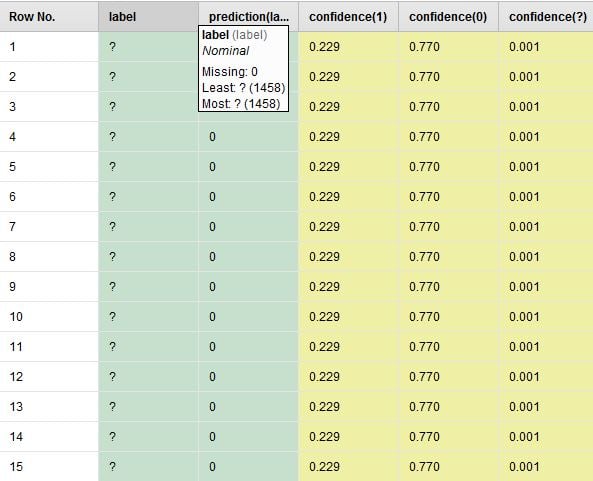Click the label cell in row 4
This screenshot has height=481, width=593.
pos(148,137)
